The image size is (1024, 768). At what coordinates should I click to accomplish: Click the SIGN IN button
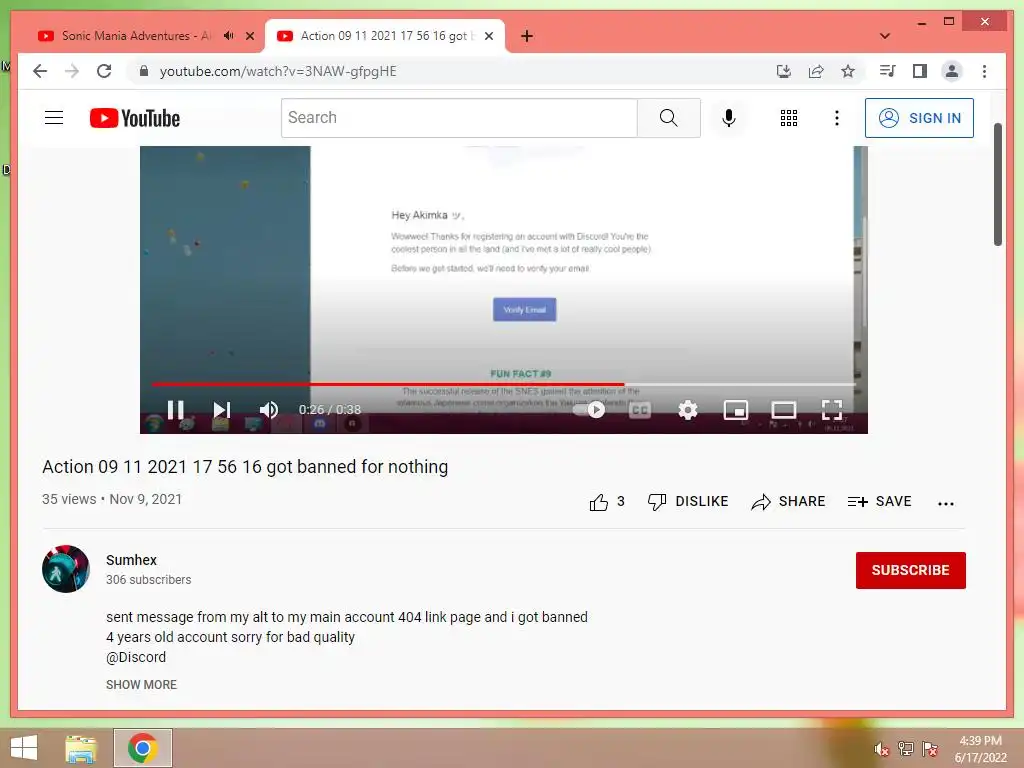point(919,118)
